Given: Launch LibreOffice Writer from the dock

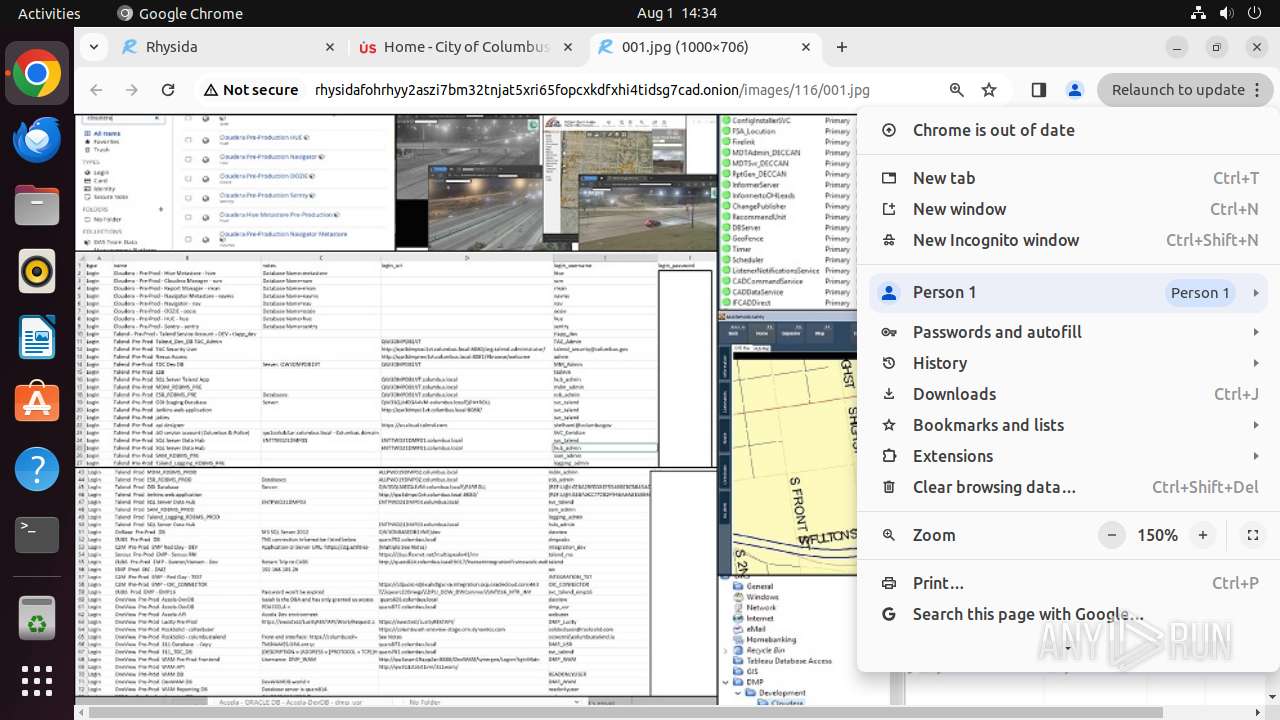Looking at the screenshot, I should point(37,338).
